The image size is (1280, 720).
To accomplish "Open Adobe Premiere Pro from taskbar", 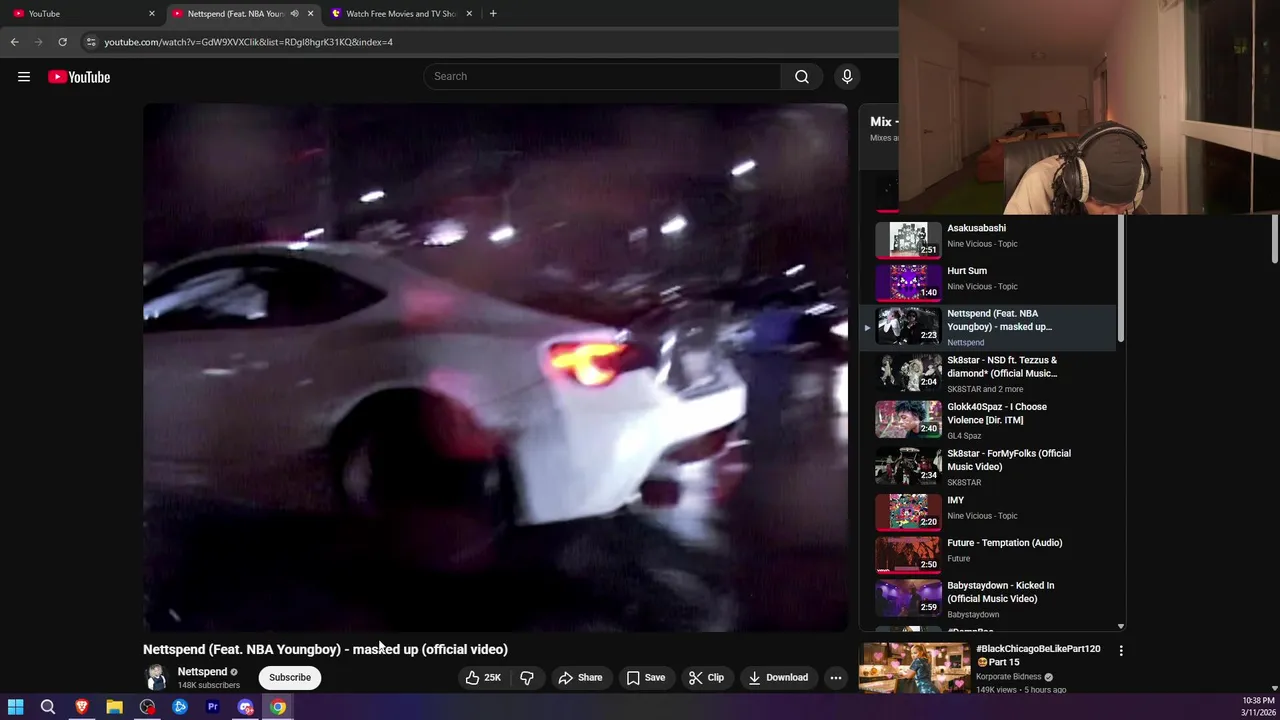I will (x=213, y=707).
